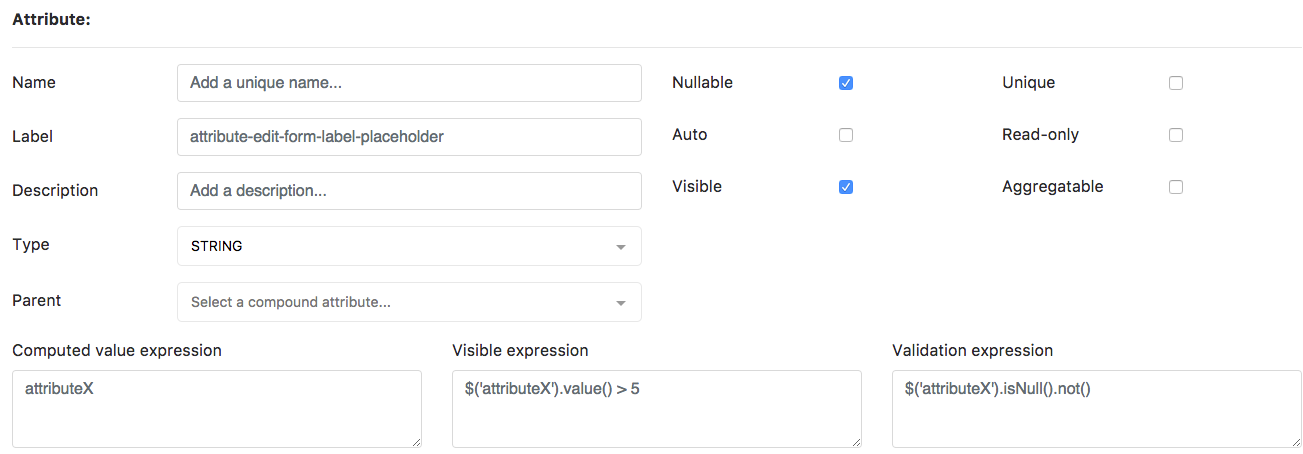Click inside Computed value expression textarea
The image size is (1303, 454).
(x=217, y=409)
